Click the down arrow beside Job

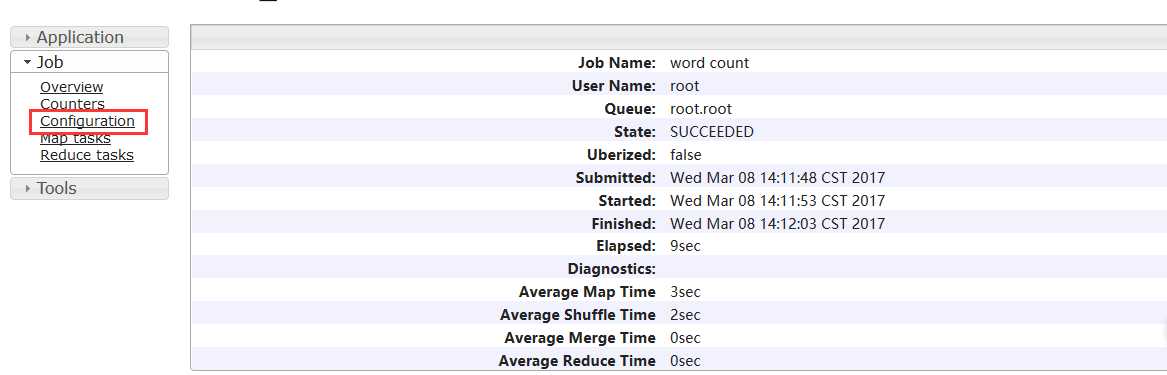click(x=28, y=62)
